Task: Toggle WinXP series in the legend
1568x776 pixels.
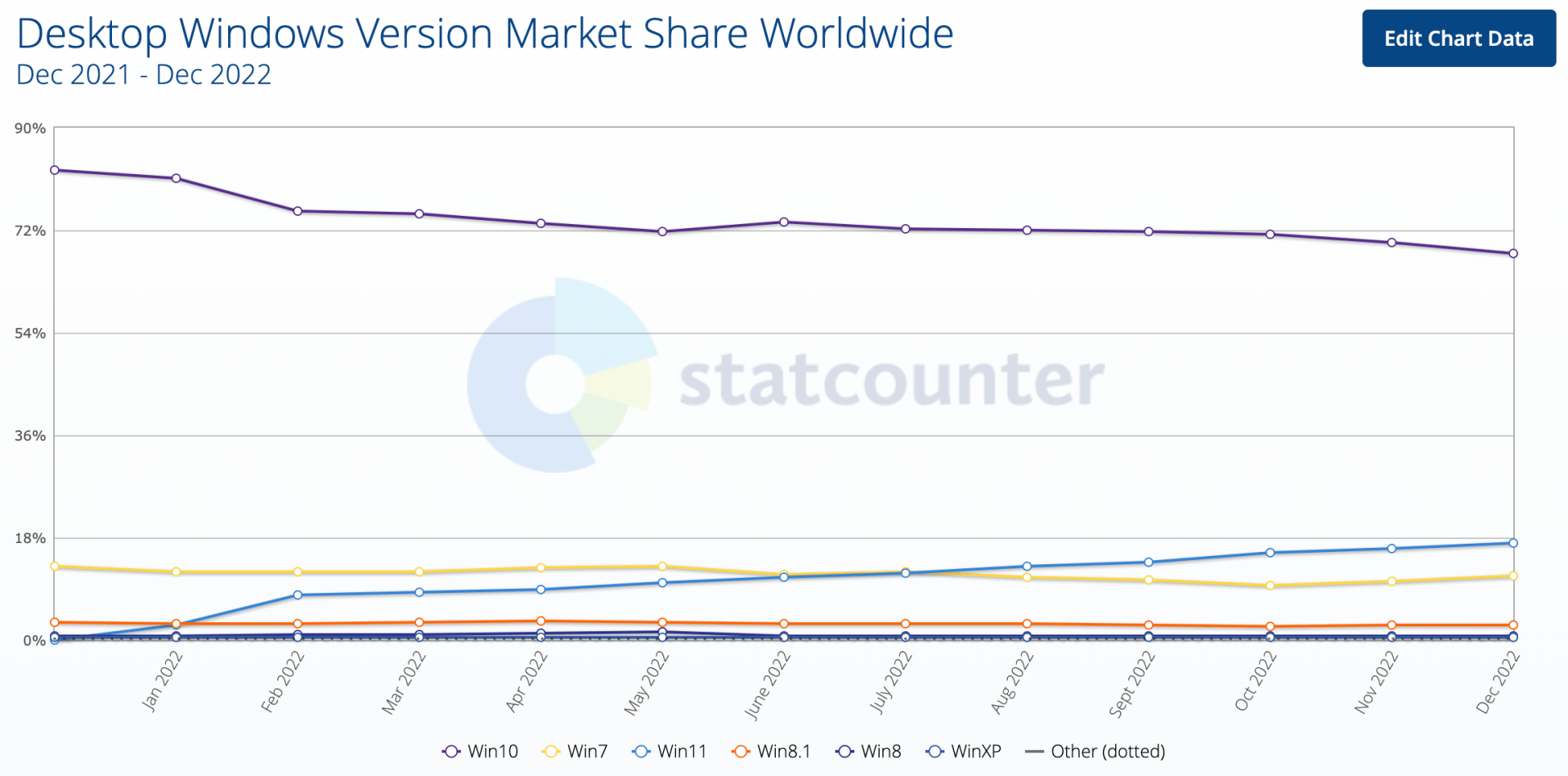Action: click(x=963, y=751)
